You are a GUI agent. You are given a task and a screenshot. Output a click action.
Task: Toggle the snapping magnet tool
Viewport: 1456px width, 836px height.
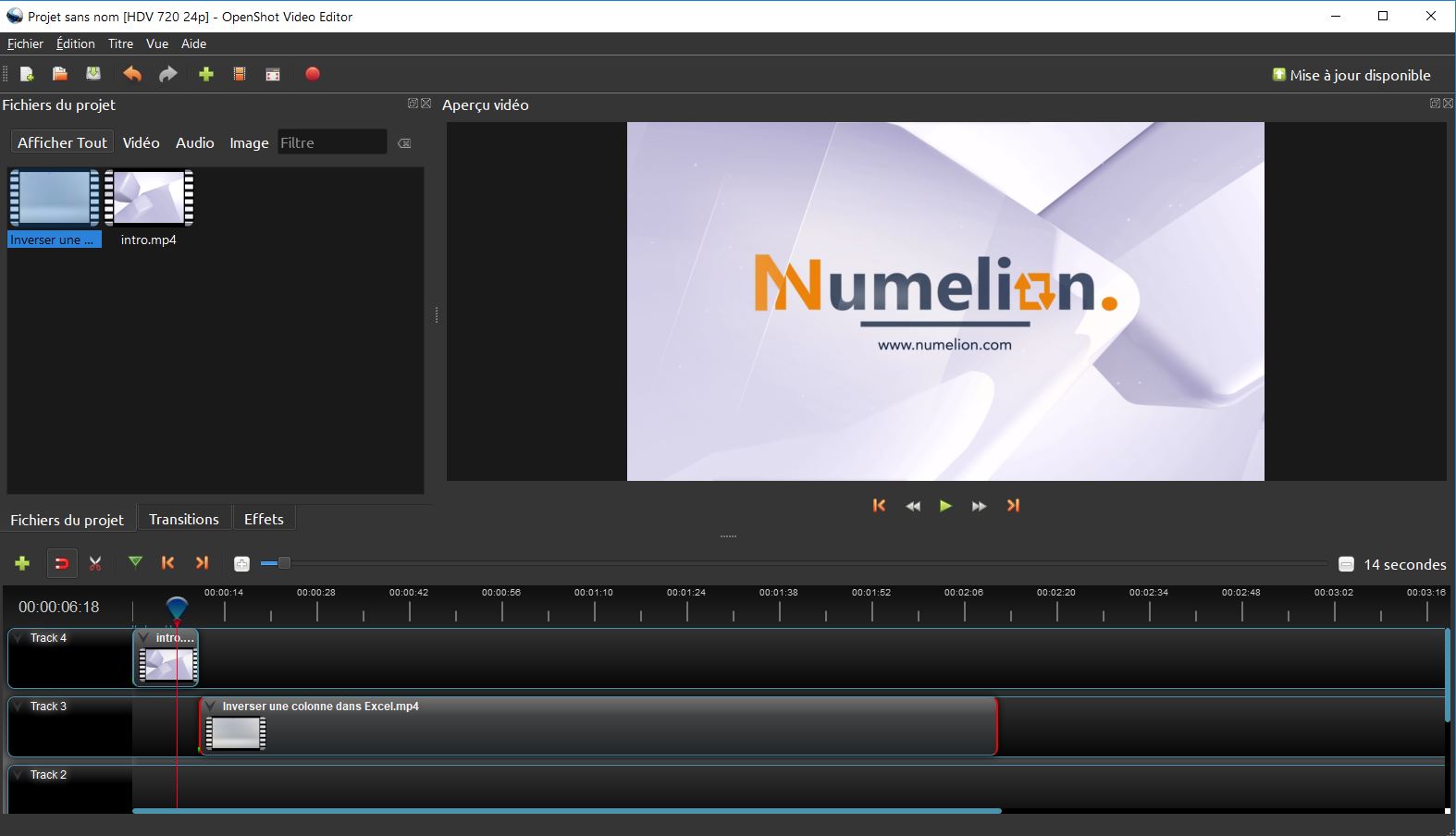62,563
